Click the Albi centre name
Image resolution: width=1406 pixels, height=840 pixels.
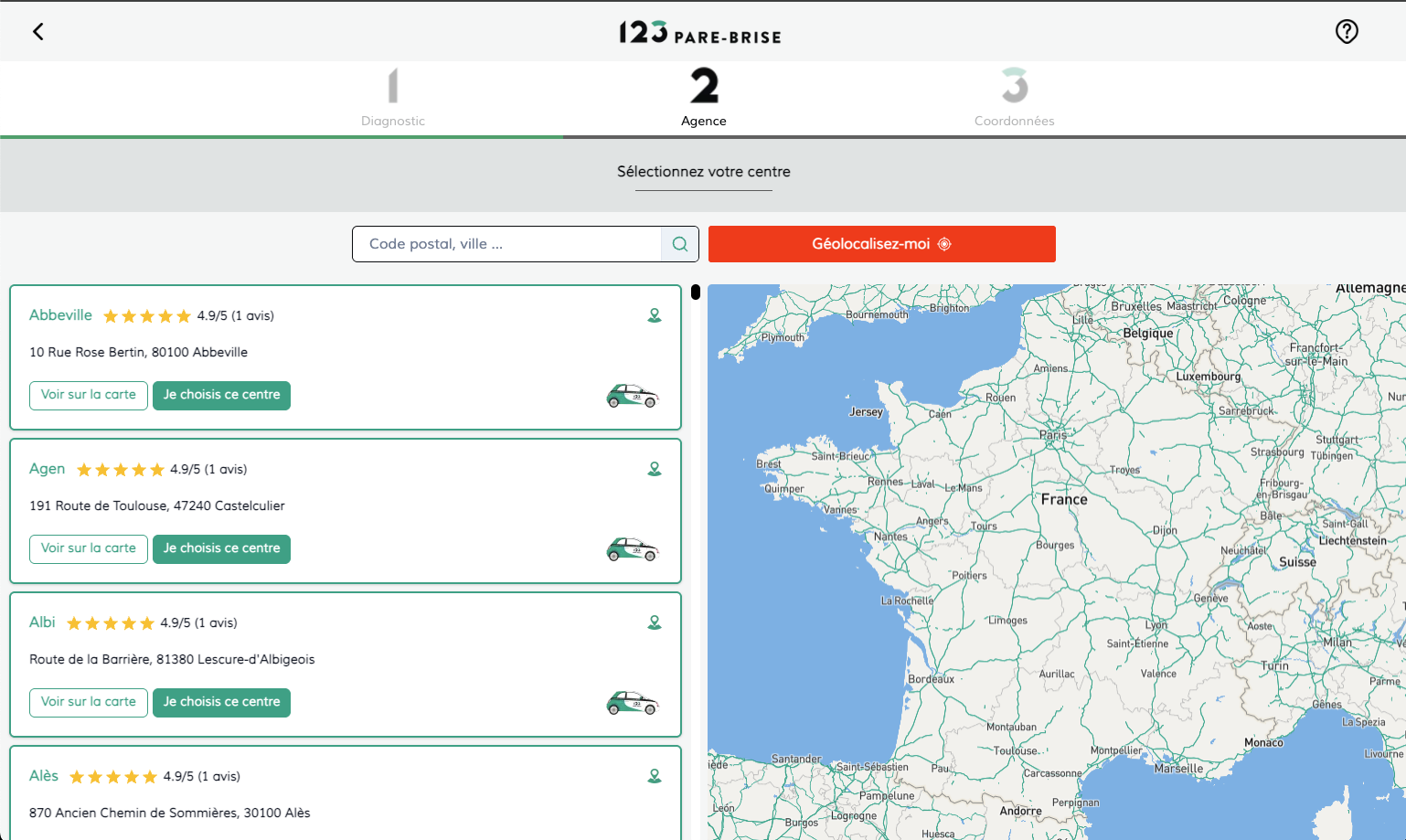tap(42, 622)
